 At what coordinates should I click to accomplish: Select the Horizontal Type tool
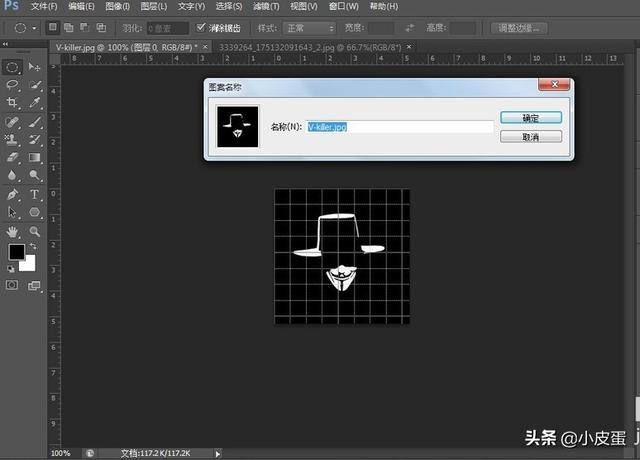tap(35, 194)
